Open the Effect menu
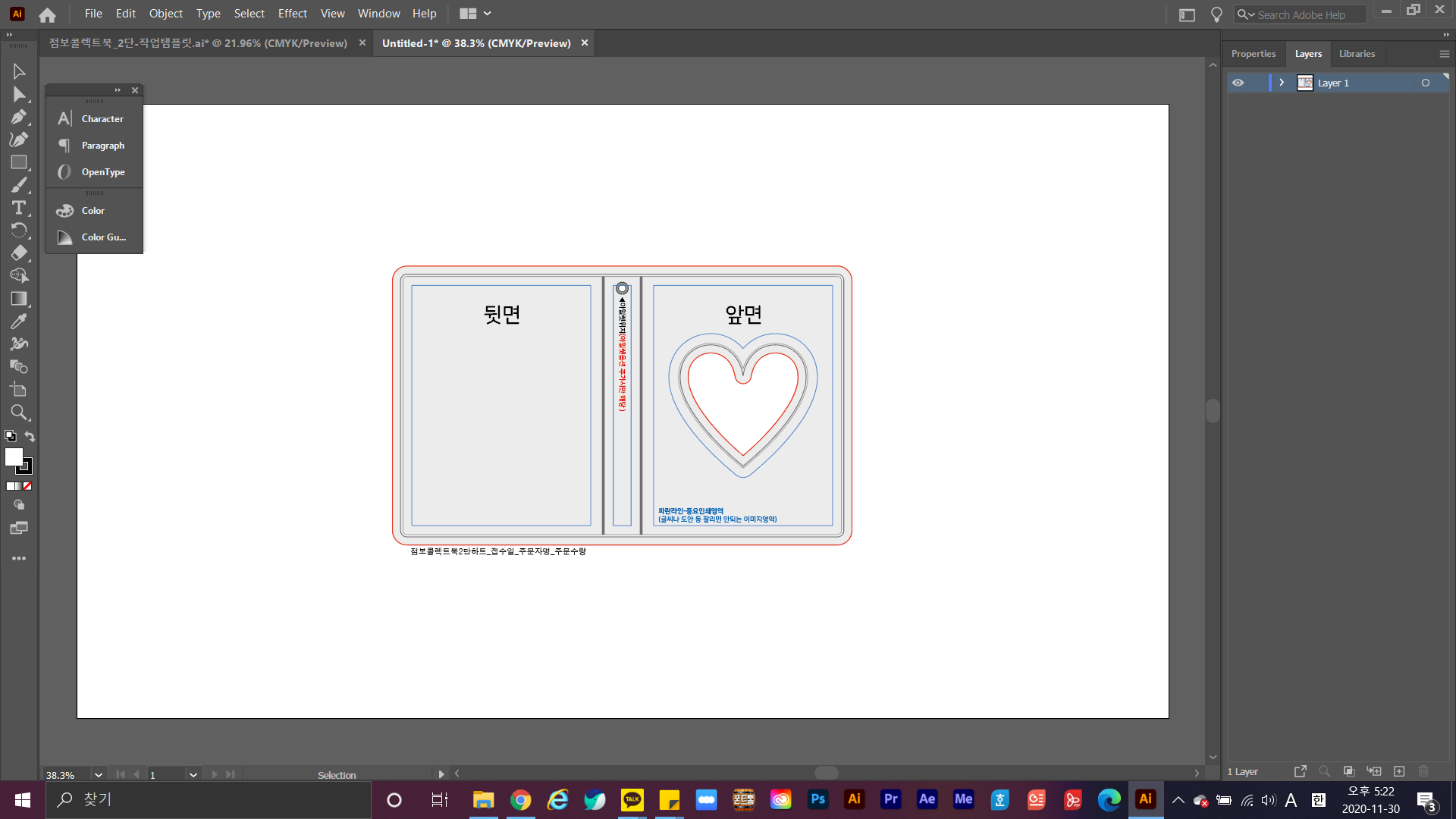Viewport: 1456px width, 819px height. [292, 14]
